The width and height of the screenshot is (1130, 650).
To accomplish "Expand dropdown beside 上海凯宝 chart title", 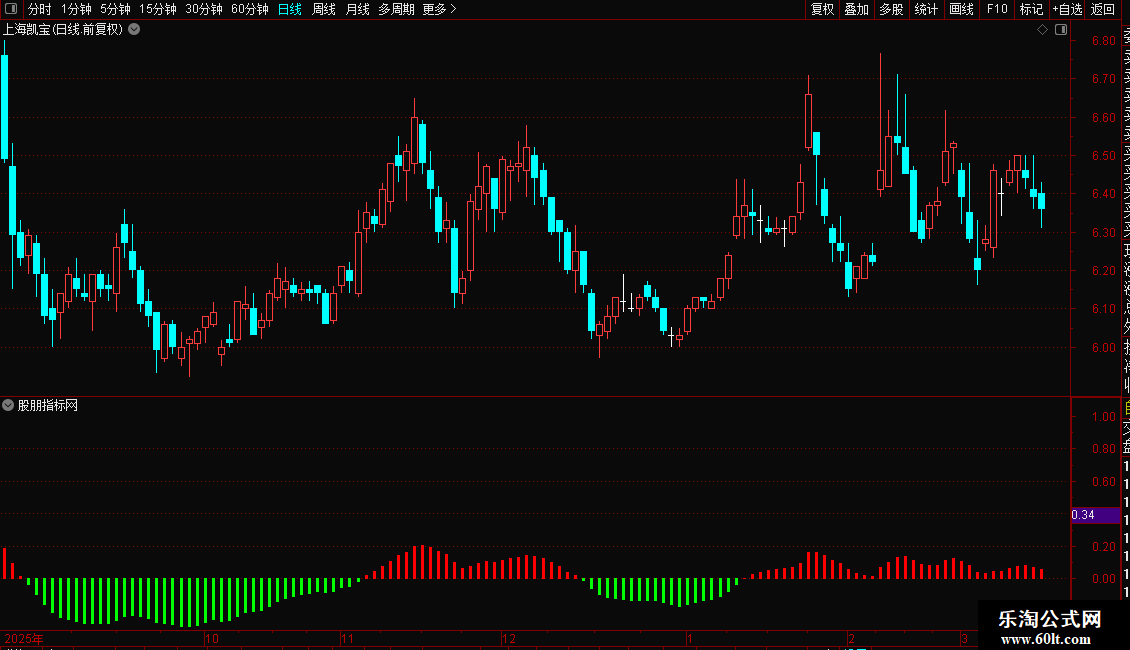I will pos(134,30).
